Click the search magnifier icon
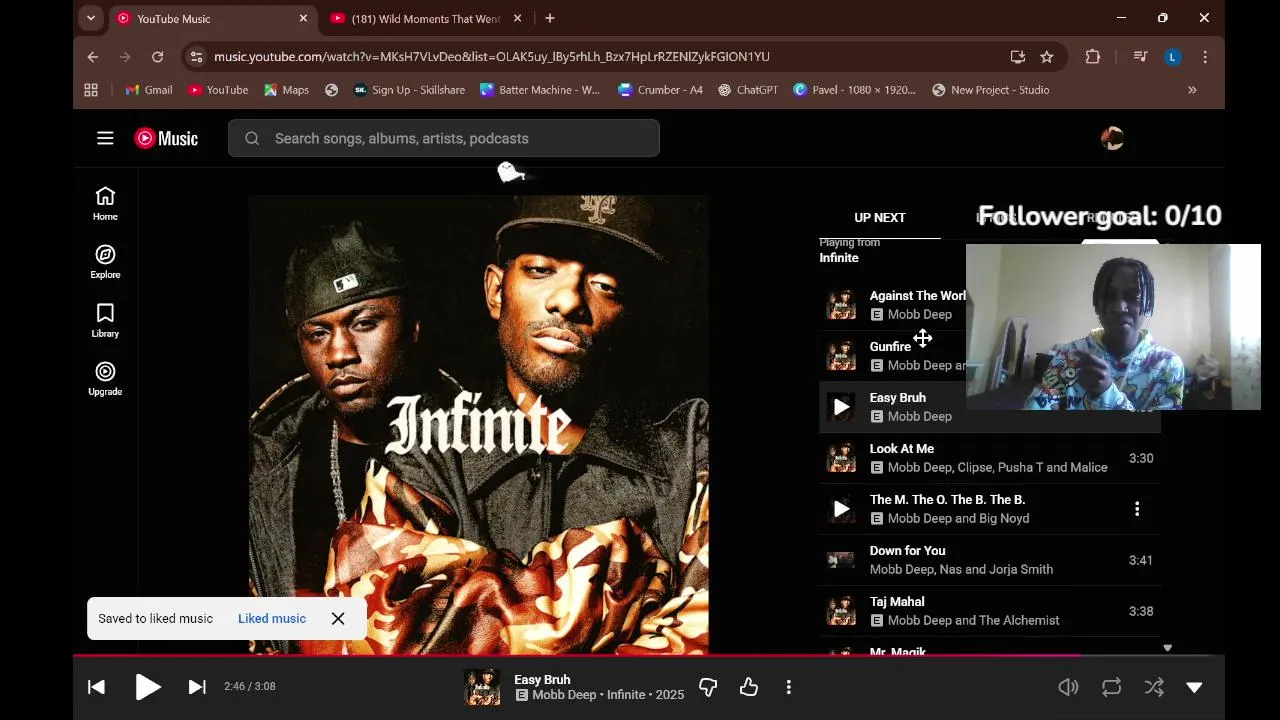 point(252,138)
